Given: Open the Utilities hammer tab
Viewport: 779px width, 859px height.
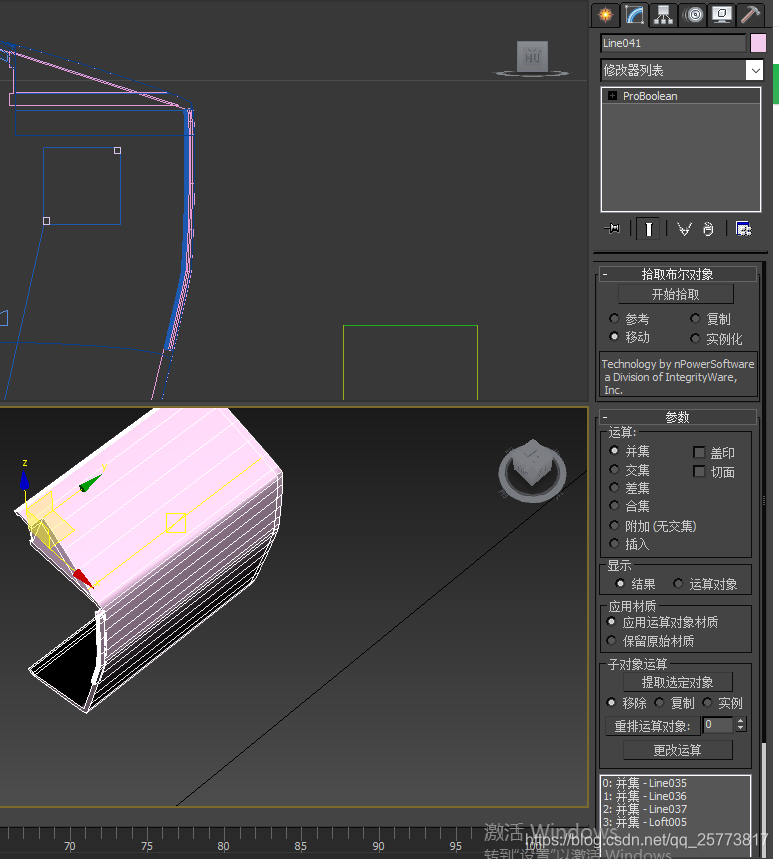Looking at the screenshot, I should click(x=750, y=14).
